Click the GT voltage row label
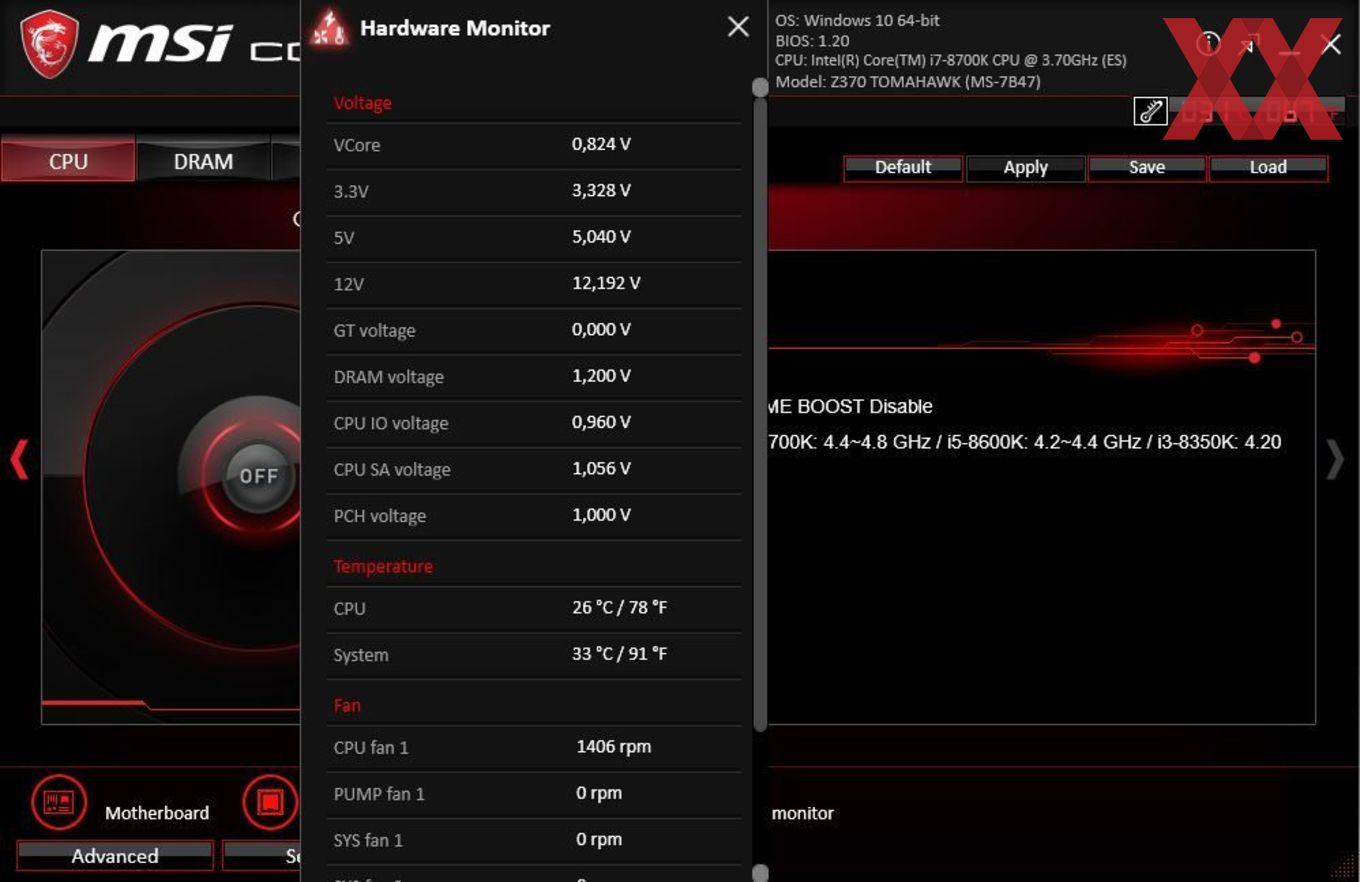This screenshot has height=882, width=1360. click(x=374, y=330)
